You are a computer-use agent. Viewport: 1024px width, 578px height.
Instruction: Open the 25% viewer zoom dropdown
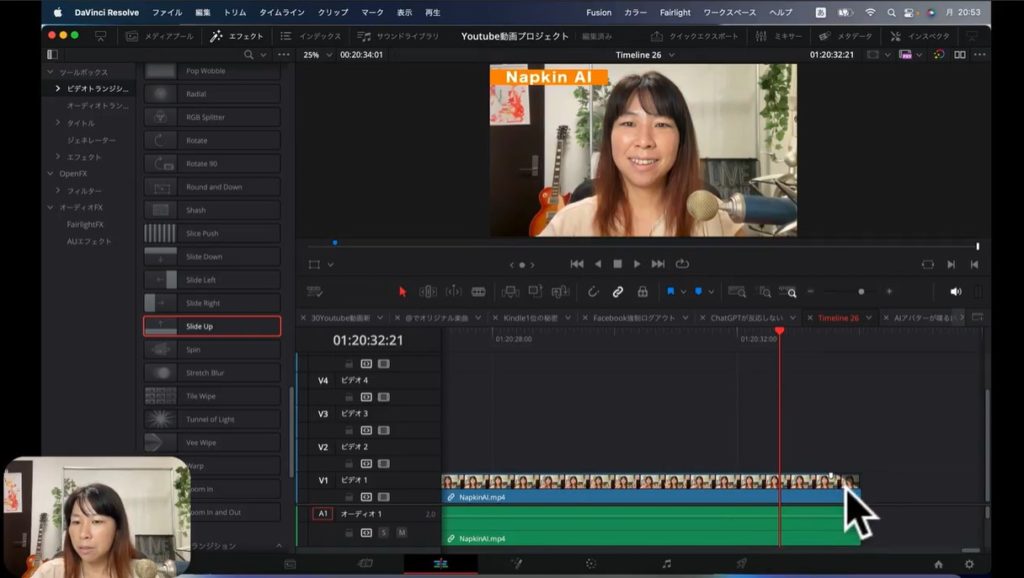(316, 55)
